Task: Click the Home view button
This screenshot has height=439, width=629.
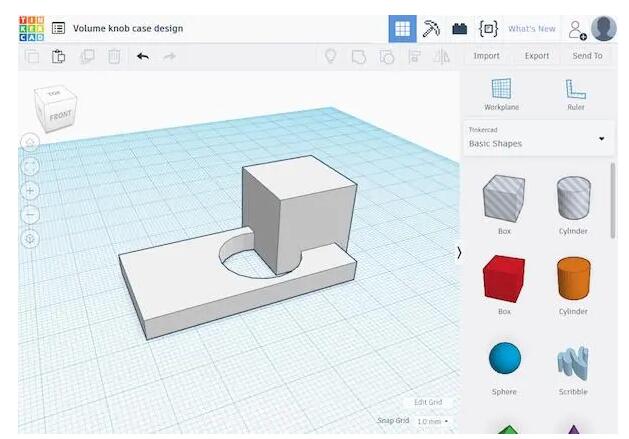Action: click(30, 142)
